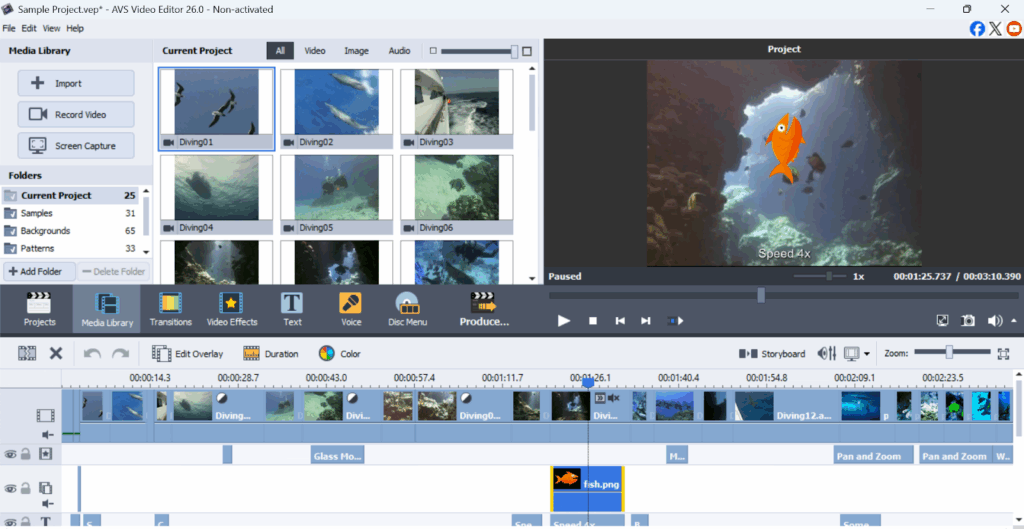Fit timeline zoom to window
Viewport: 1024px width, 529px height.
tap(1004, 353)
